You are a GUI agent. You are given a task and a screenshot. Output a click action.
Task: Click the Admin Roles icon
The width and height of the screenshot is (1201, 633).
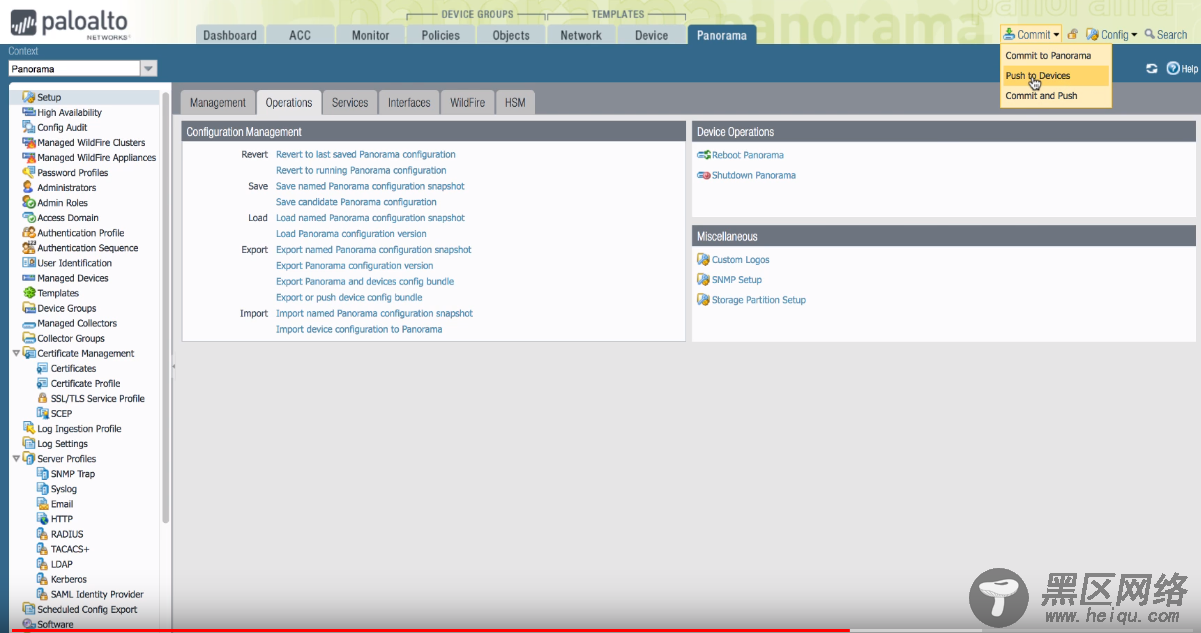point(29,202)
